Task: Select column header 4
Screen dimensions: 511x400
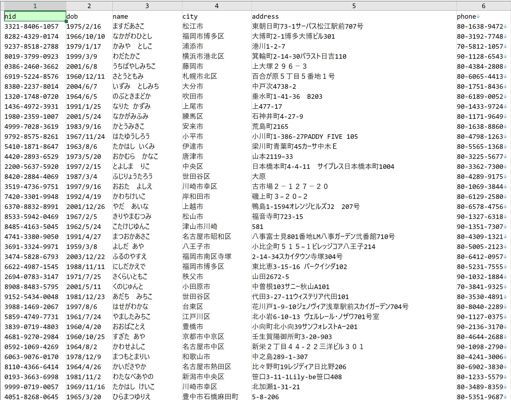Action: tap(216, 6)
